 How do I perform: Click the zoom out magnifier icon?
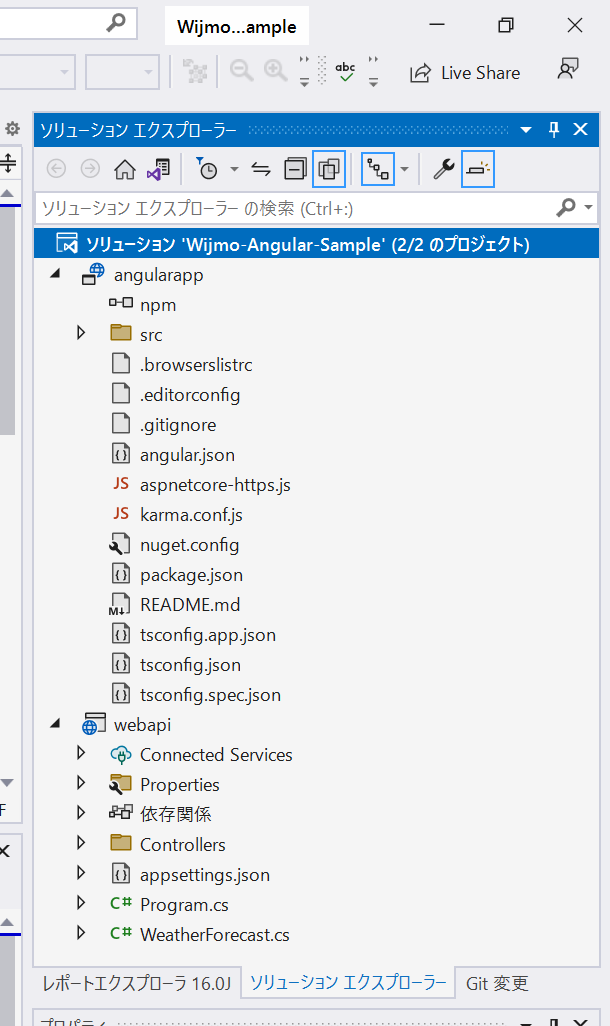[242, 70]
